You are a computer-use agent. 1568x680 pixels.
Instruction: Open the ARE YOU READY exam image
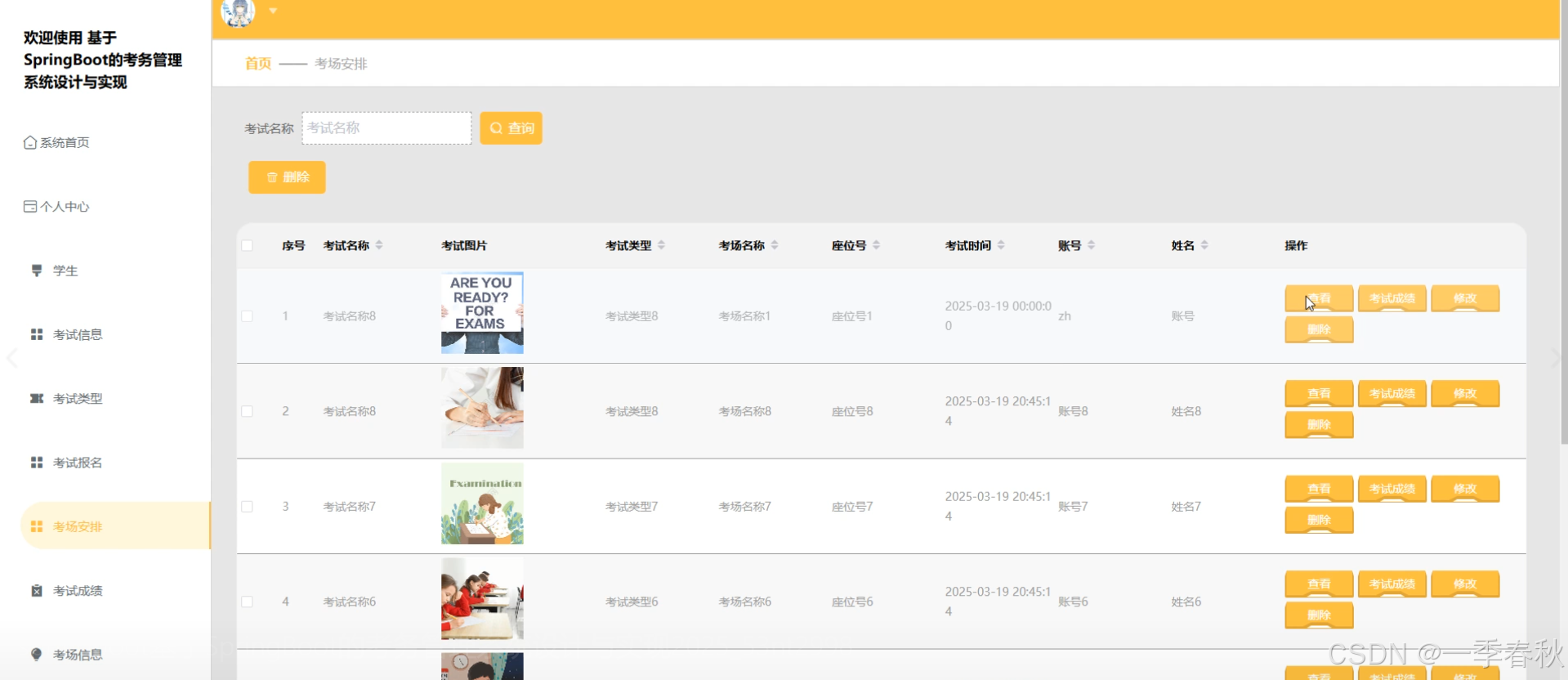pos(482,313)
